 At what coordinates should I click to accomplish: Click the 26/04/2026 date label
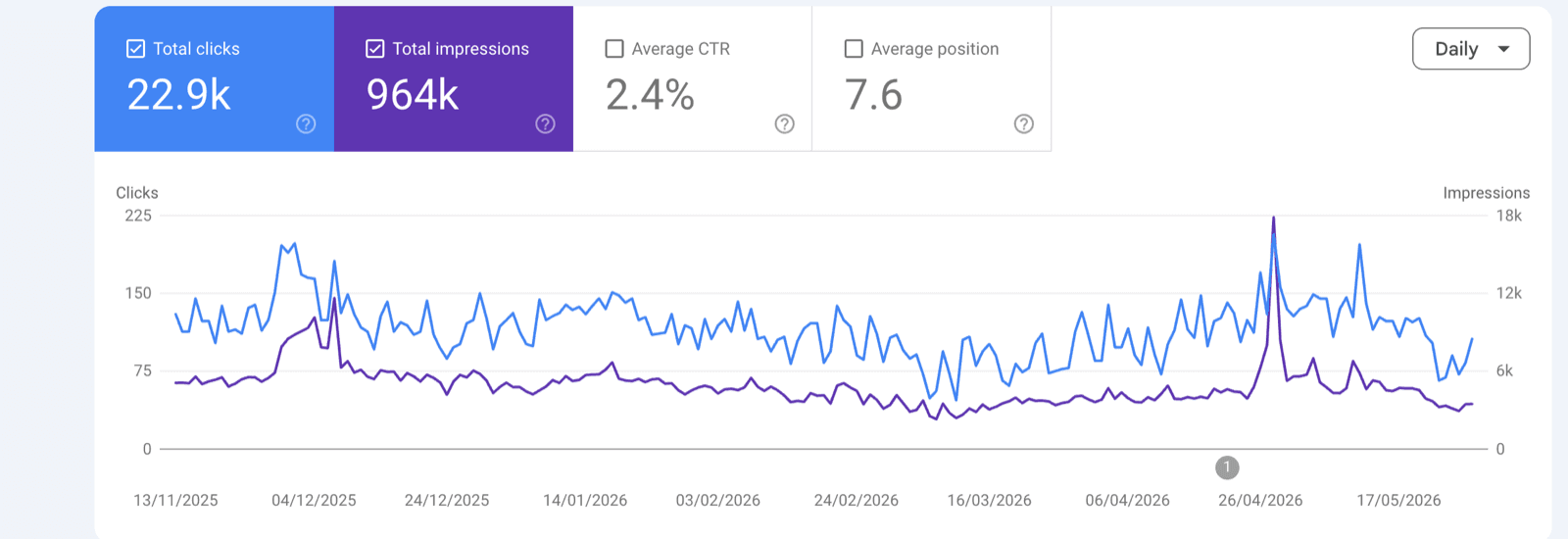tap(1260, 500)
